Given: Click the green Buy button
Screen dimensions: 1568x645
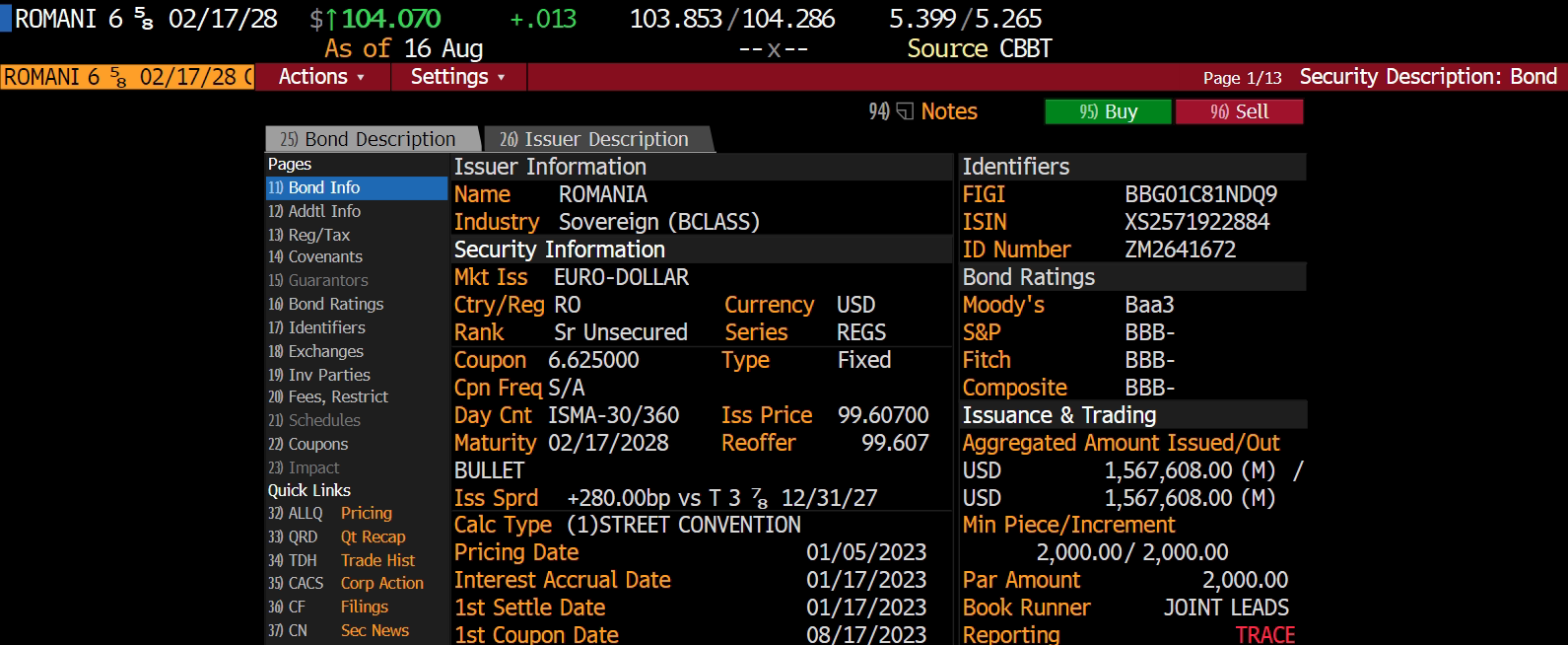Looking at the screenshot, I should 1109,112.
